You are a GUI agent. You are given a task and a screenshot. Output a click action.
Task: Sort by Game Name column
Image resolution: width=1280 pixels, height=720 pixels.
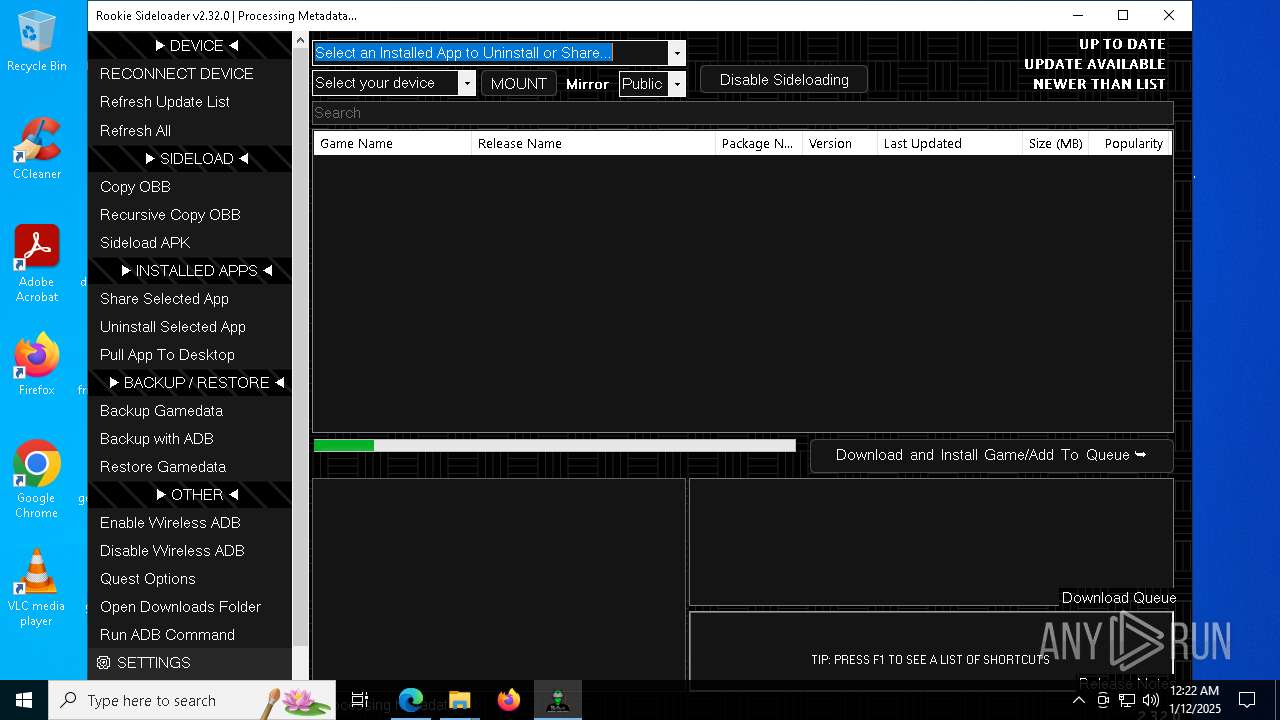(392, 143)
